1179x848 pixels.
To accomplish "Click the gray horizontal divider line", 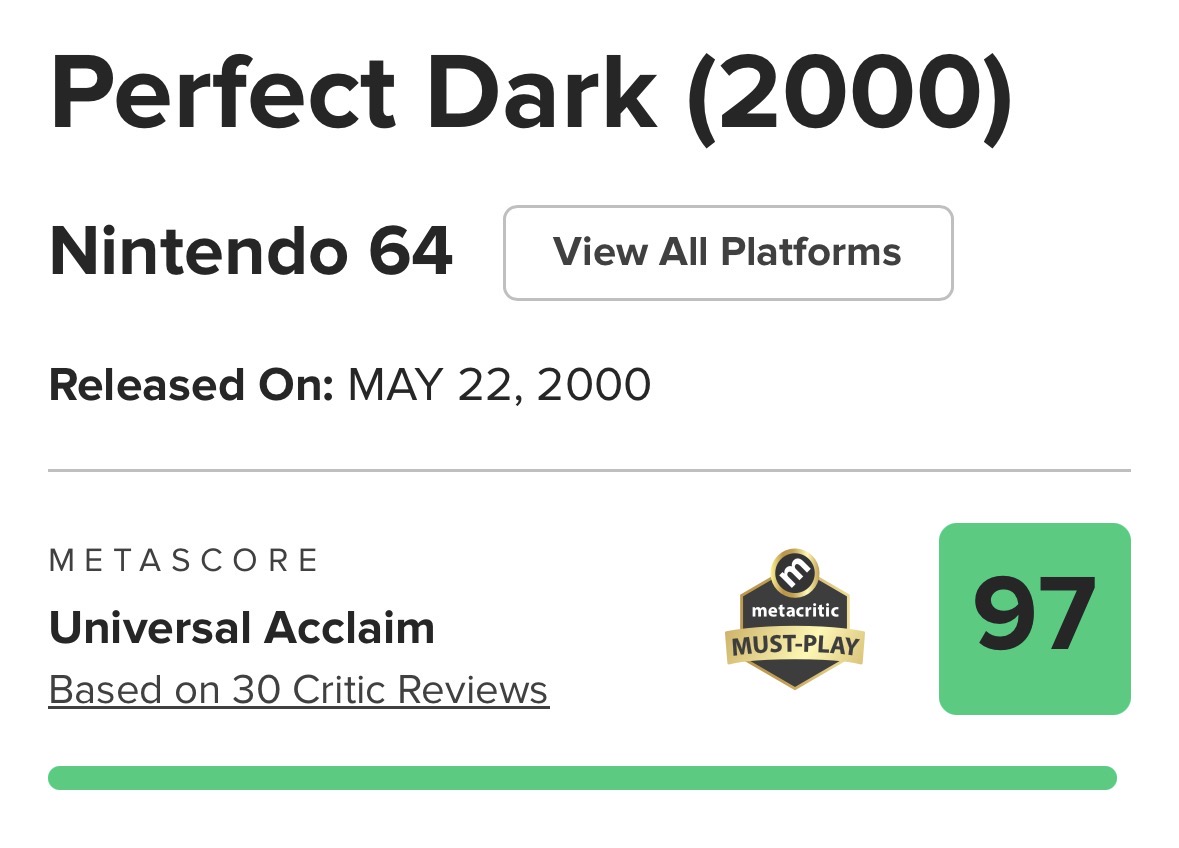I will point(589,470).
